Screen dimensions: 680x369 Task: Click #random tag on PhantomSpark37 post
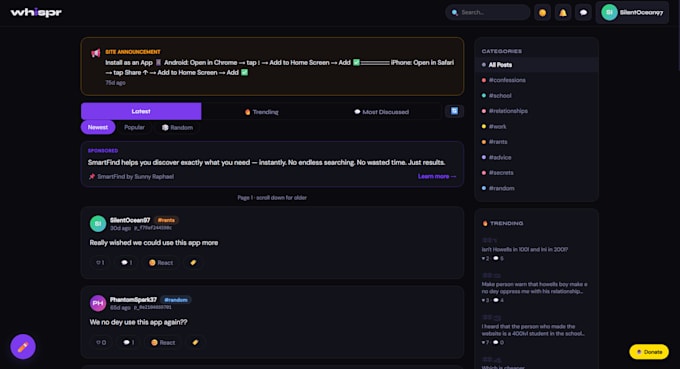click(x=176, y=300)
